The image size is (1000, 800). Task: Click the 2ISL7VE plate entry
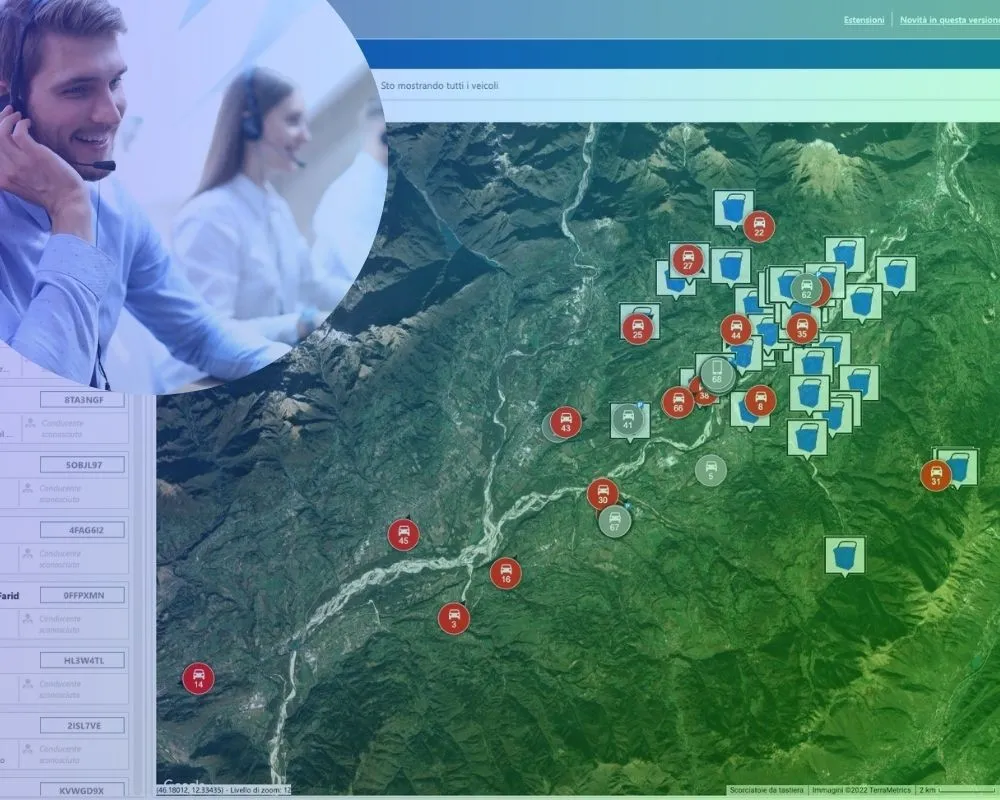pyautogui.click(x=82, y=725)
